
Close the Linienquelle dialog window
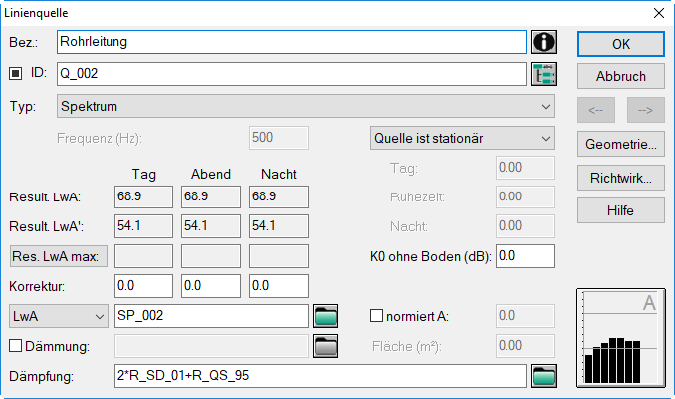point(659,13)
